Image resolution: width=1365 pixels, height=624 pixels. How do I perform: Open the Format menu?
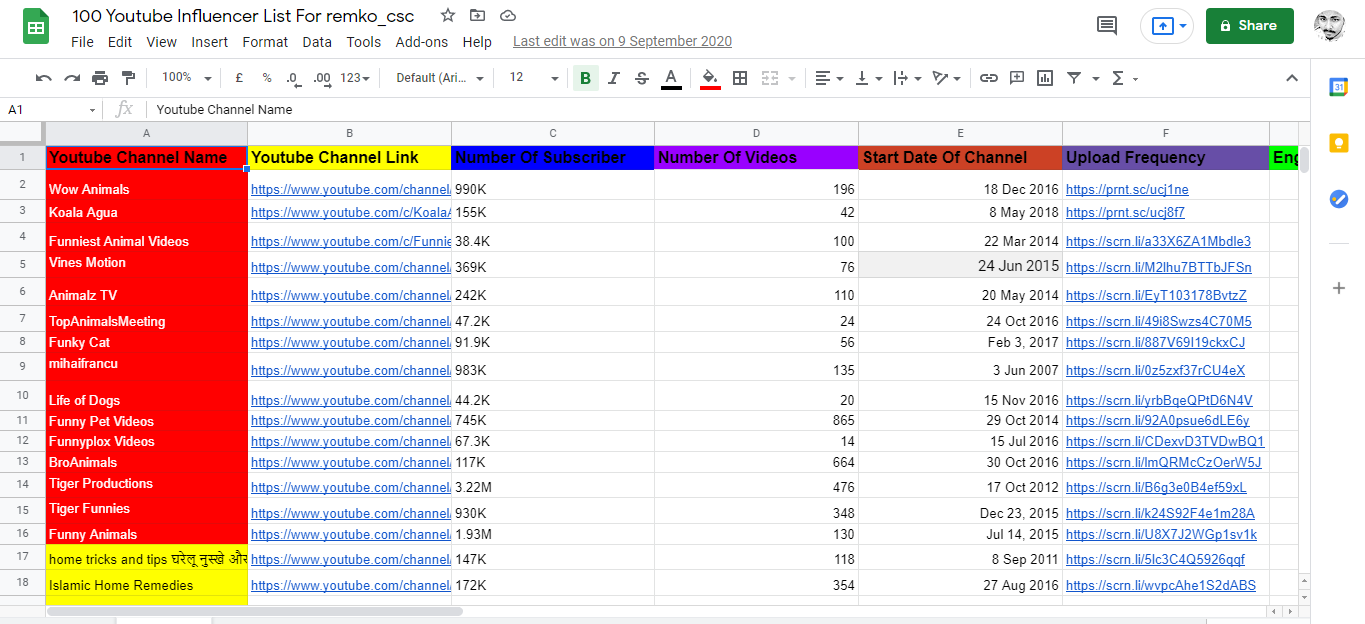(265, 42)
